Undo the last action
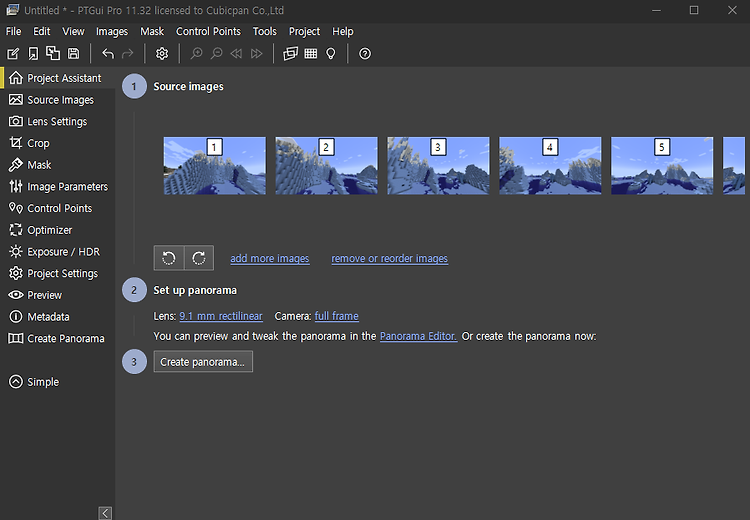Image resolution: width=750 pixels, height=520 pixels. pyautogui.click(x=108, y=54)
